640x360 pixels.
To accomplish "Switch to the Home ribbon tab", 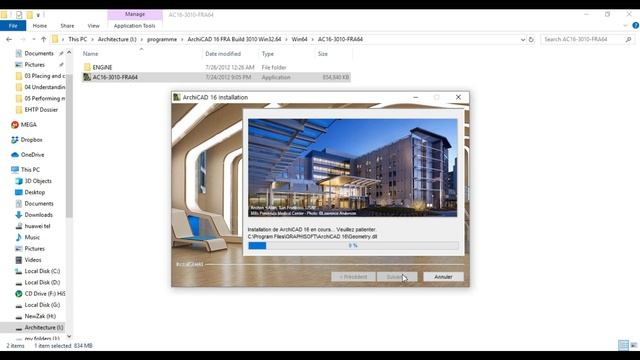I will pyautogui.click(x=40, y=26).
